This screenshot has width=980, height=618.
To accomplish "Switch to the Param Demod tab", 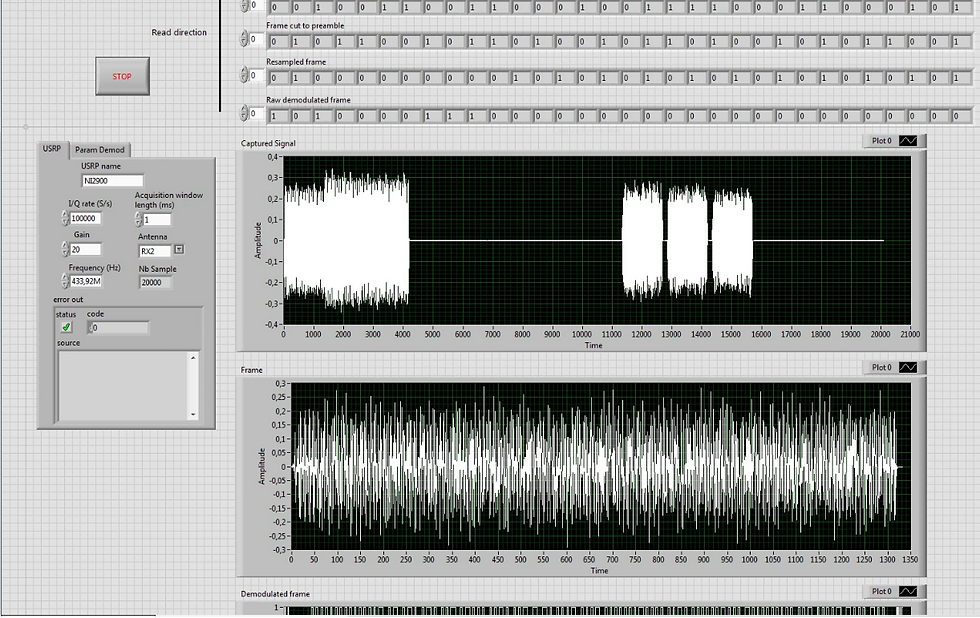I will pos(99,150).
